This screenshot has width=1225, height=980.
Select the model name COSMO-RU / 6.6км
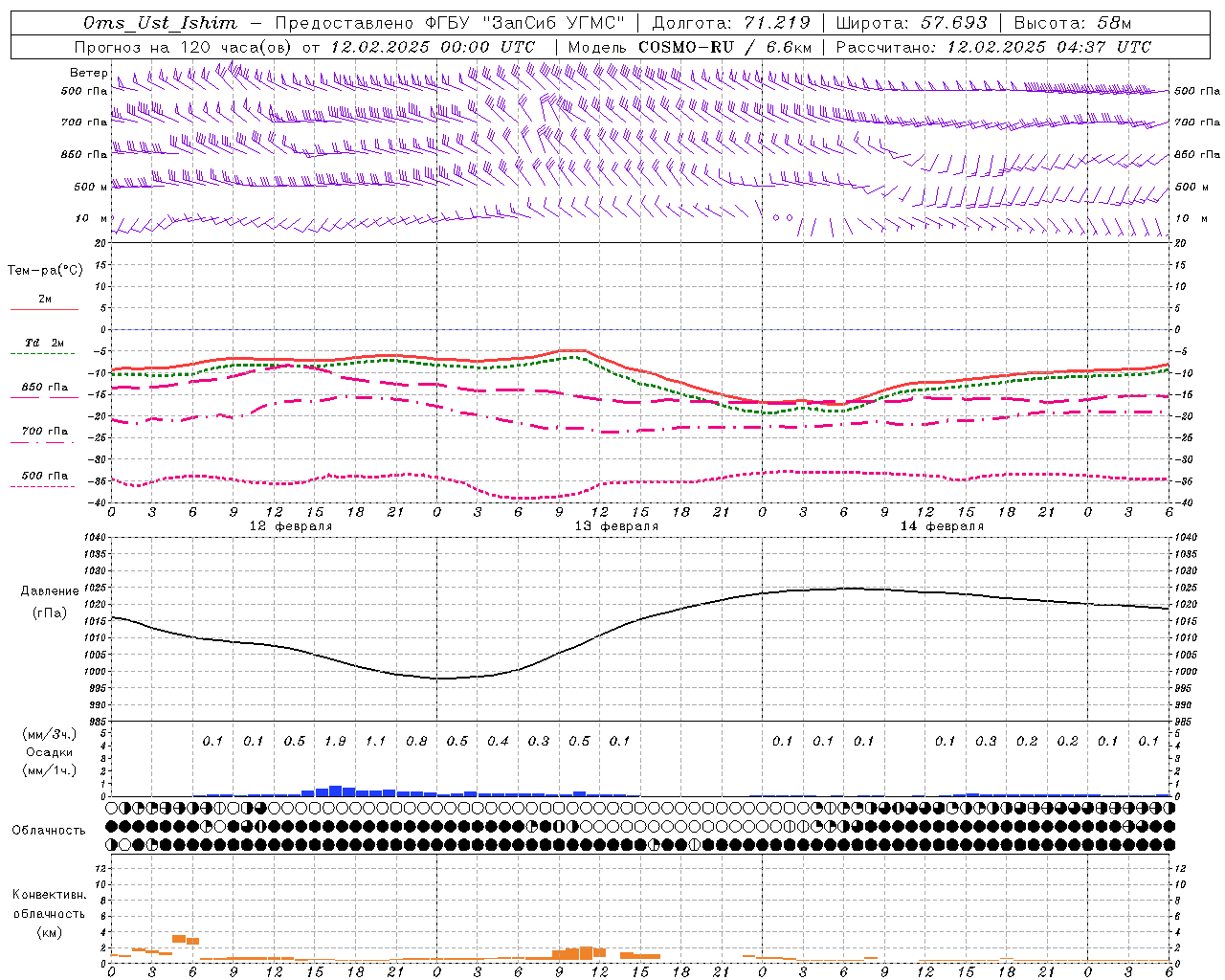click(724, 47)
